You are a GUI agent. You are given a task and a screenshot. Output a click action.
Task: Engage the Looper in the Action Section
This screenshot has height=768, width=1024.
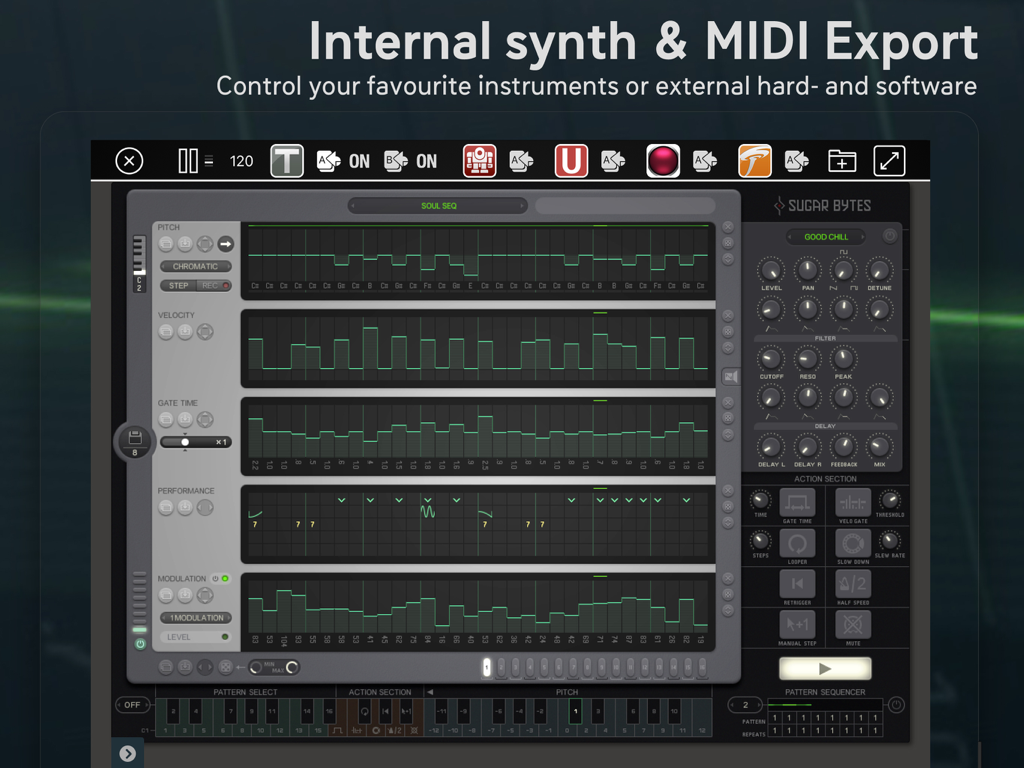pos(797,543)
